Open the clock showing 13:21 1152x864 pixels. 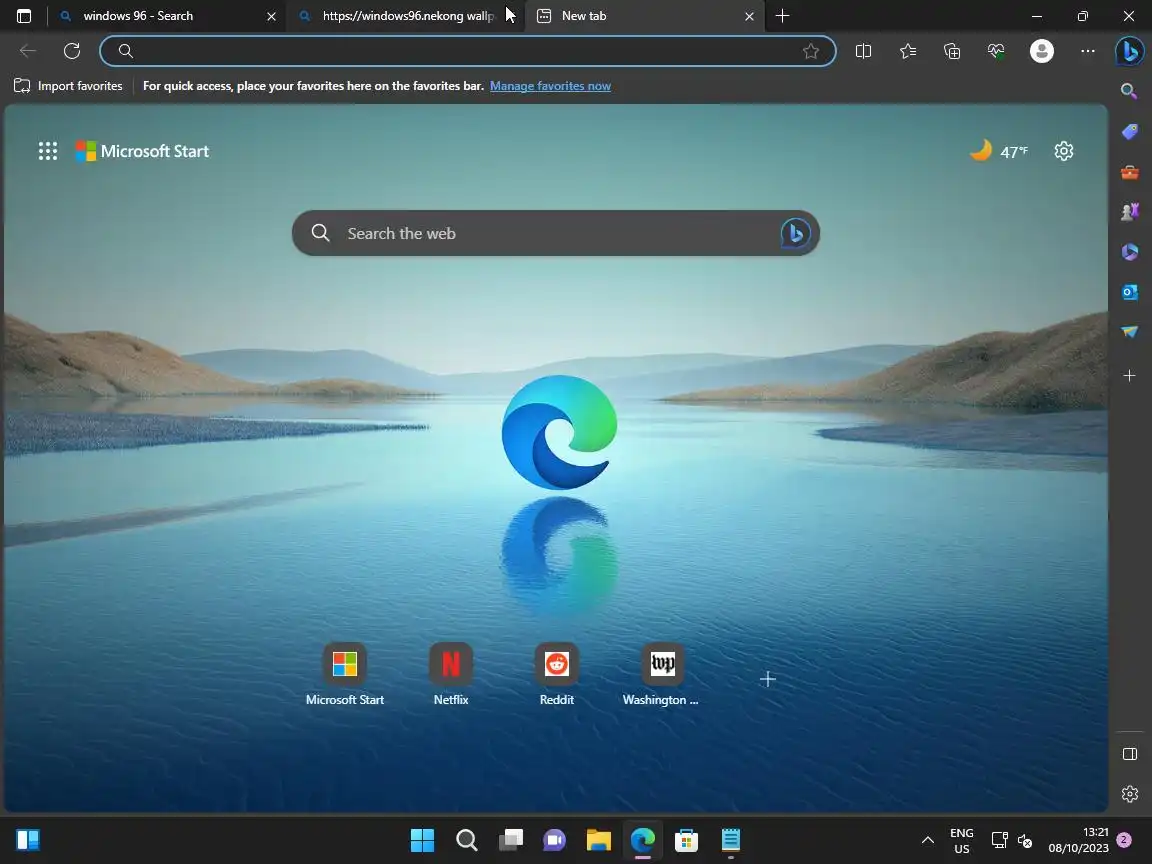click(x=1079, y=840)
